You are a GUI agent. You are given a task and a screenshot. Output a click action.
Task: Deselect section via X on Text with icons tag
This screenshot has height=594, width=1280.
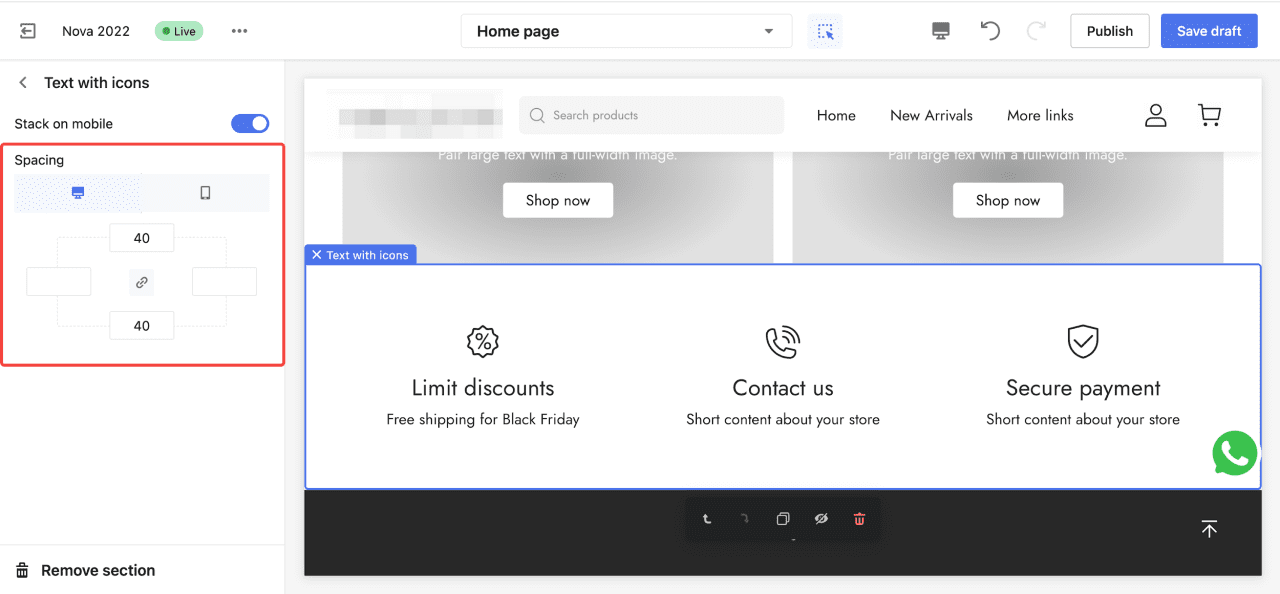click(x=316, y=255)
